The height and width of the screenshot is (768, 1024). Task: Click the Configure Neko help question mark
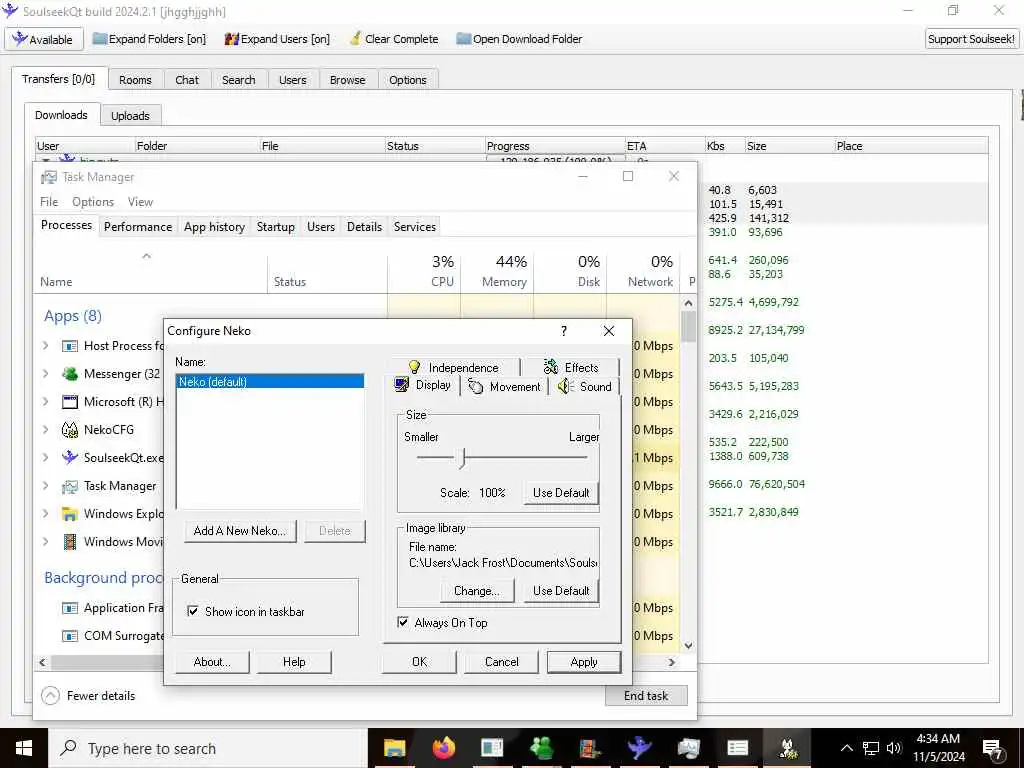[564, 331]
